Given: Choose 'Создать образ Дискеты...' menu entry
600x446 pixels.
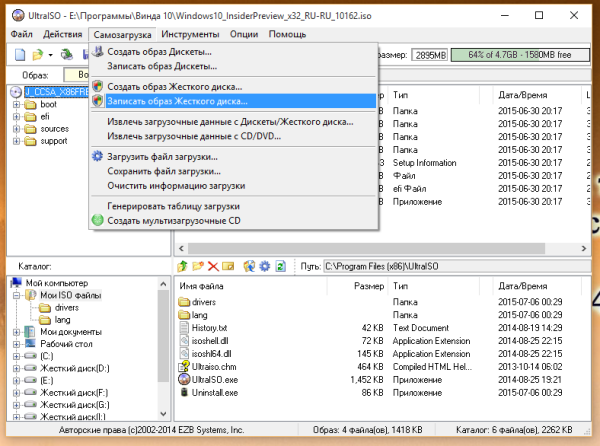Looking at the screenshot, I should pyautogui.click(x=233, y=51).
